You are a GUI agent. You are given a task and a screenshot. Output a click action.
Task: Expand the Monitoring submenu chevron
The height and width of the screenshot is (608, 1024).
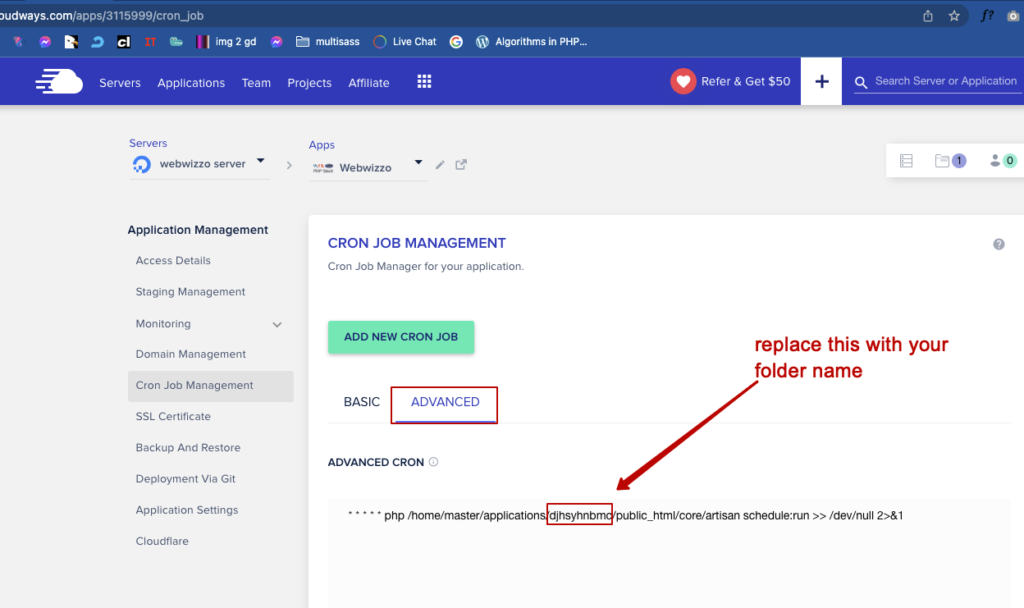pyautogui.click(x=277, y=325)
